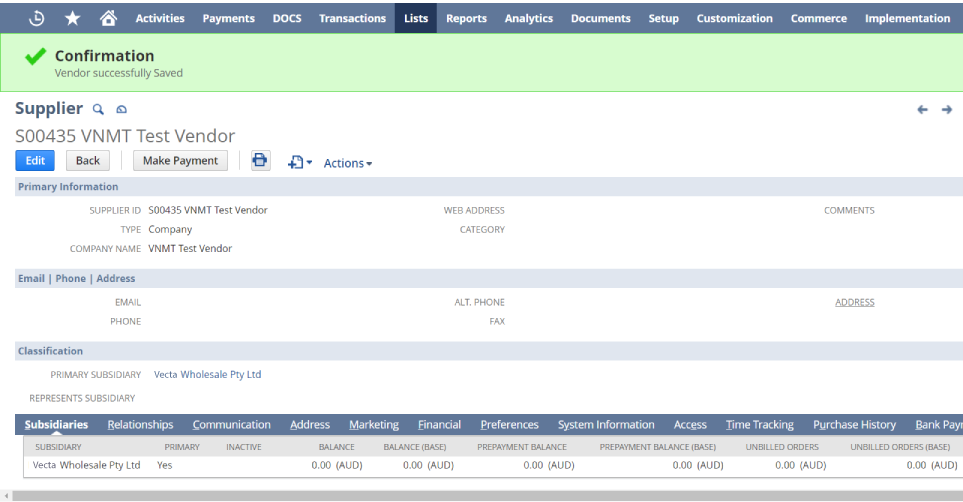Viewport: 963px width, 502px height.
Task: Switch to the Preferences tab
Action: [x=509, y=425]
